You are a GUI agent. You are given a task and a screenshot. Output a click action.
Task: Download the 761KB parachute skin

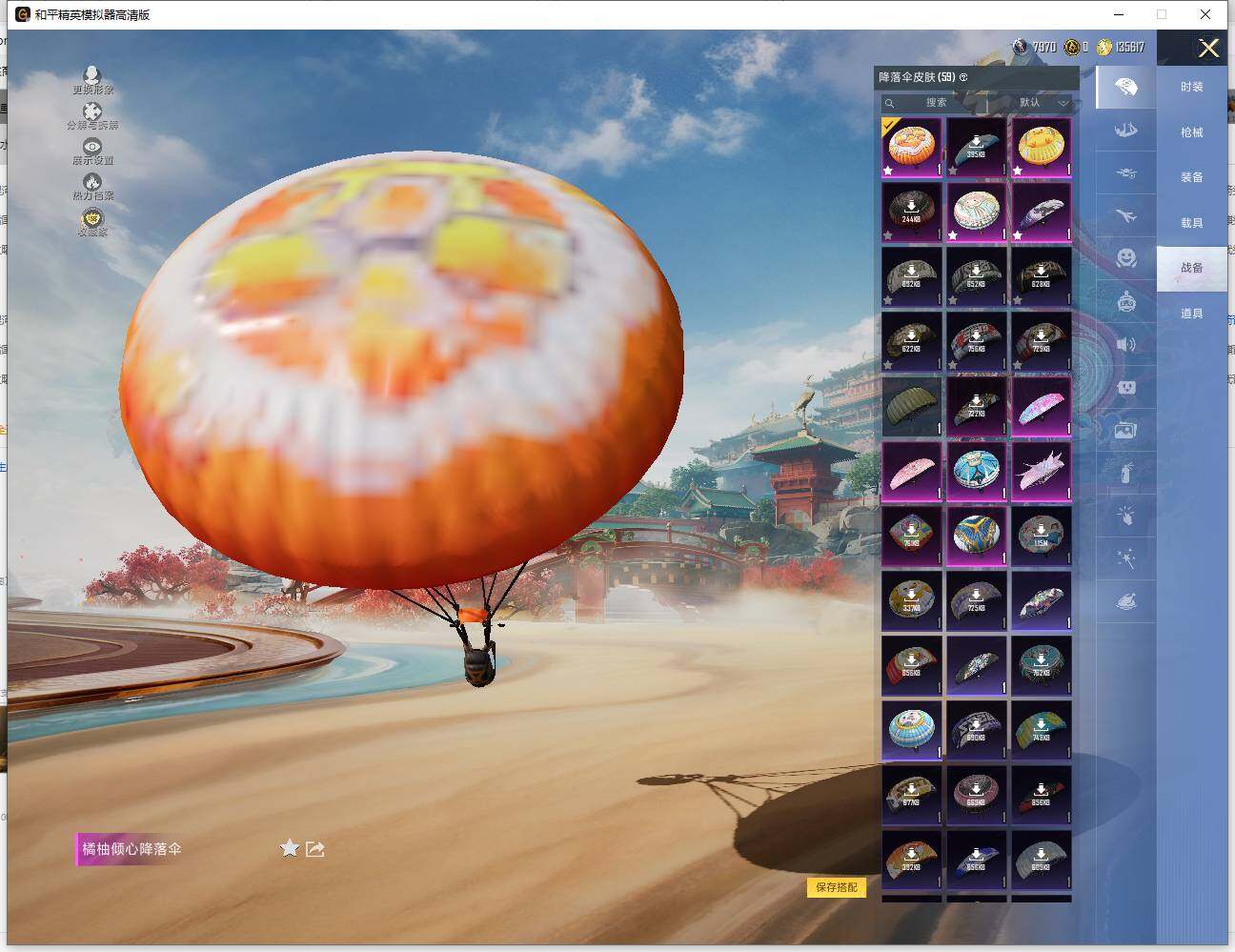[912, 537]
